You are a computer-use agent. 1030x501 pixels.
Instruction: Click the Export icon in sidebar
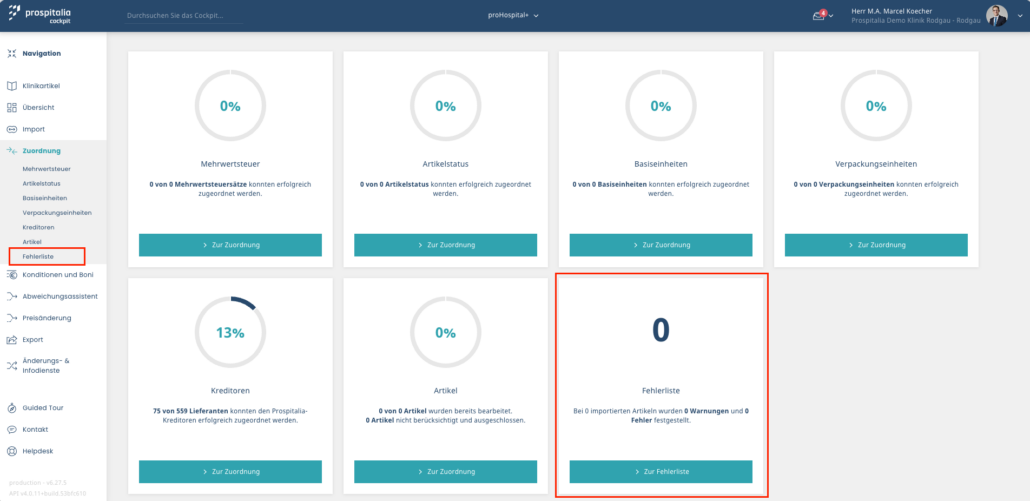click(11, 340)
